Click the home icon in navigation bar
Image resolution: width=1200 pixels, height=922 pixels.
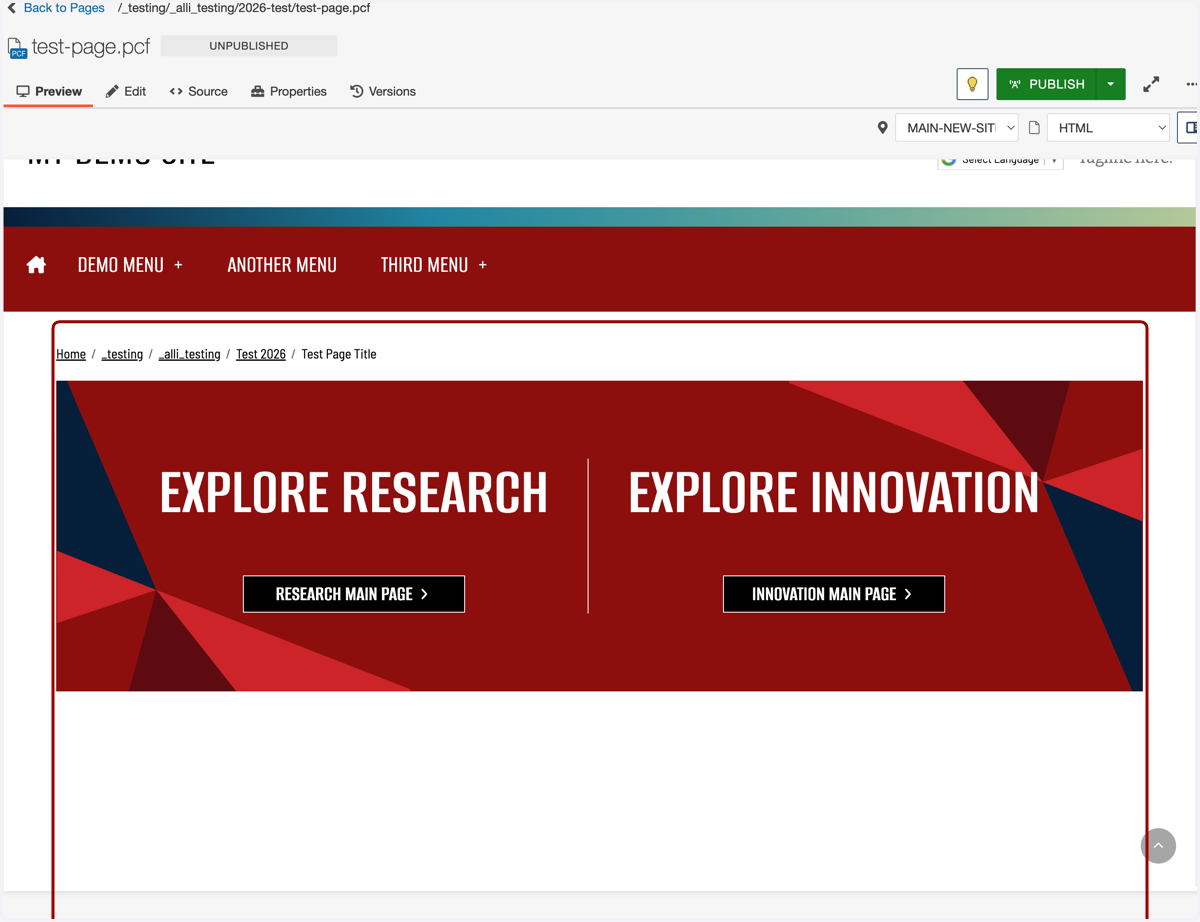(x=36, y=265)
